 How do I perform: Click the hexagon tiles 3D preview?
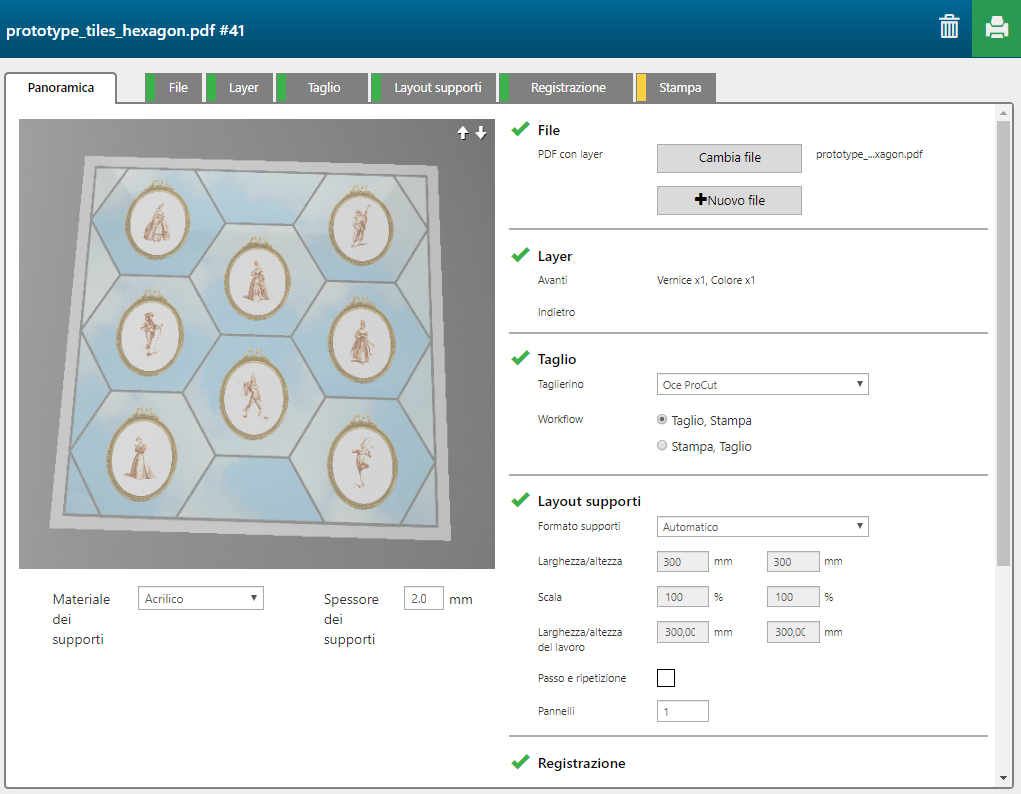pyautogui.click(x=257, y=344)
